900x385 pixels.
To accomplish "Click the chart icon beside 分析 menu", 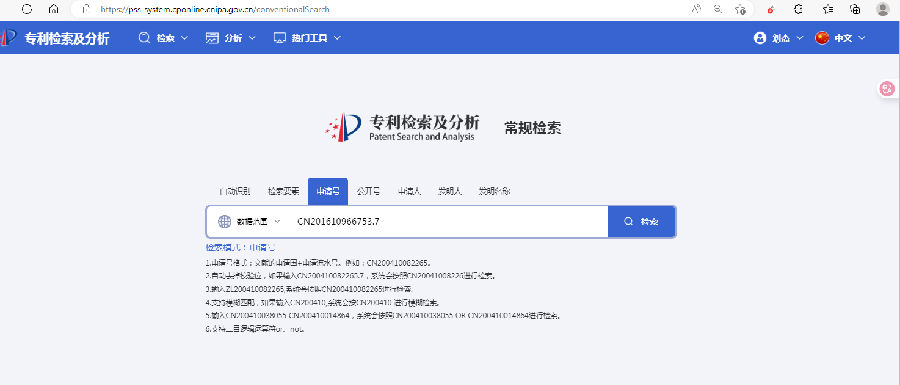I will point(212,38).
